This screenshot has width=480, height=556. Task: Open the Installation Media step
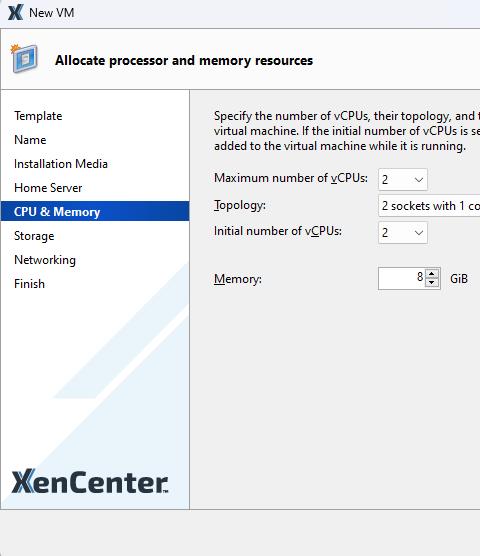point(61,164)
